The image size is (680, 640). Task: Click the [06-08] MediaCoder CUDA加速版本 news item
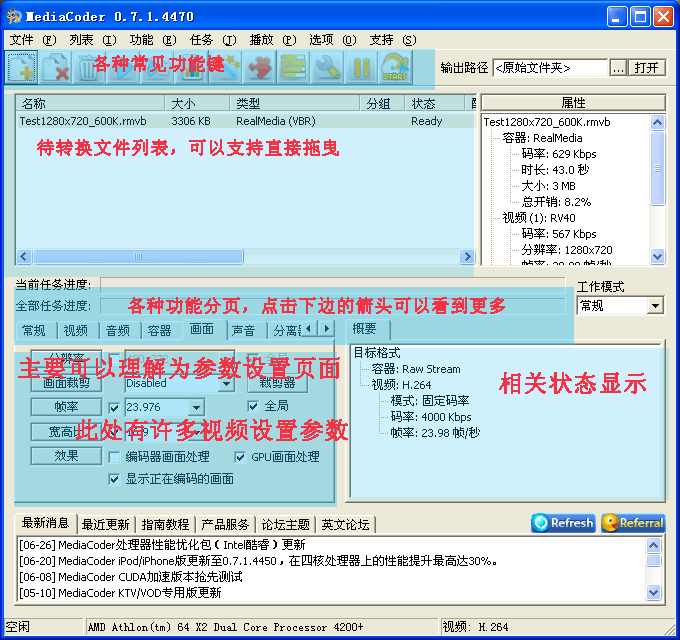pos(131,577)
